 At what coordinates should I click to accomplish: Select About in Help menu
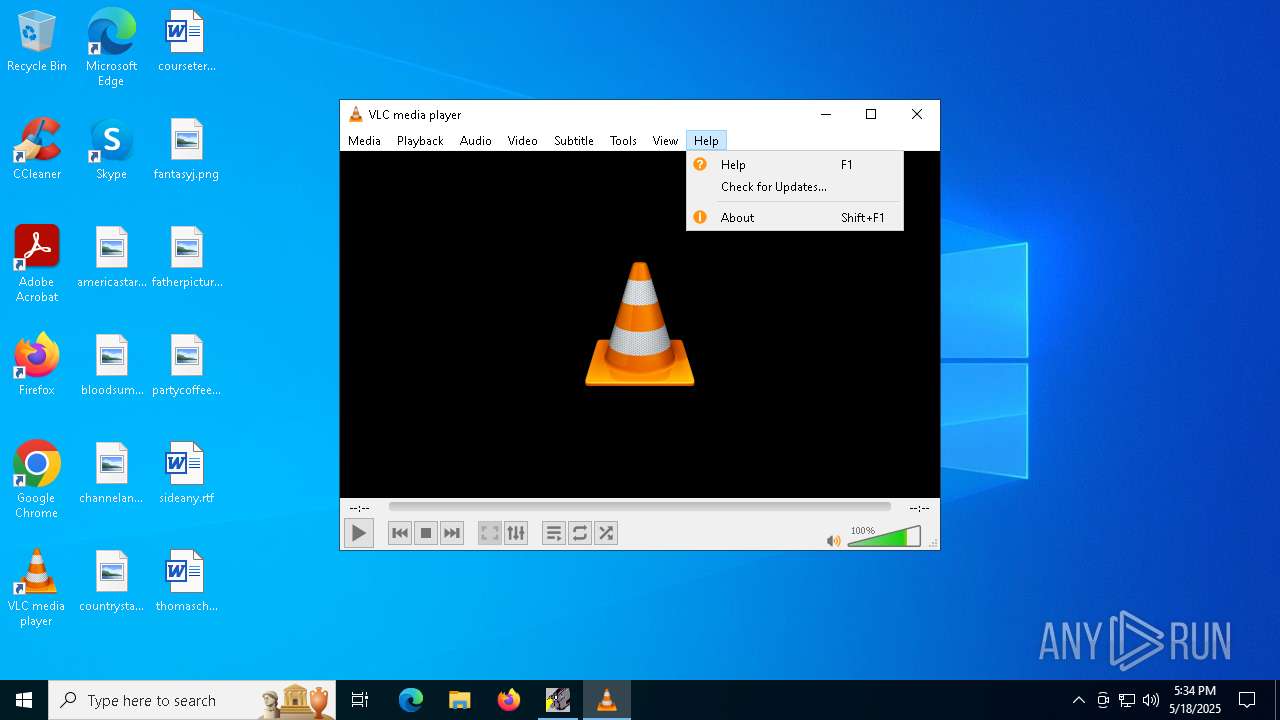(x=795, y=217)
